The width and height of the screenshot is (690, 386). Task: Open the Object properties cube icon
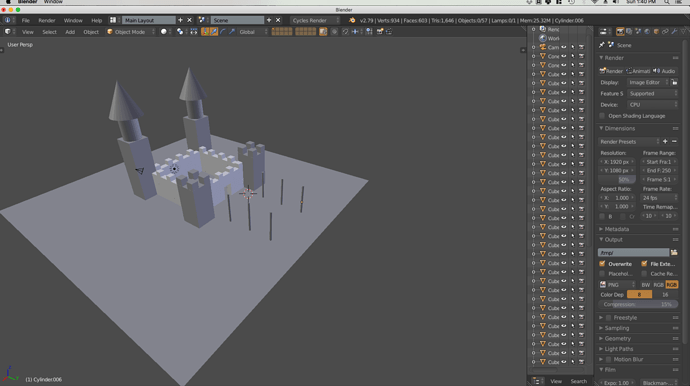[x=656, y=32]
